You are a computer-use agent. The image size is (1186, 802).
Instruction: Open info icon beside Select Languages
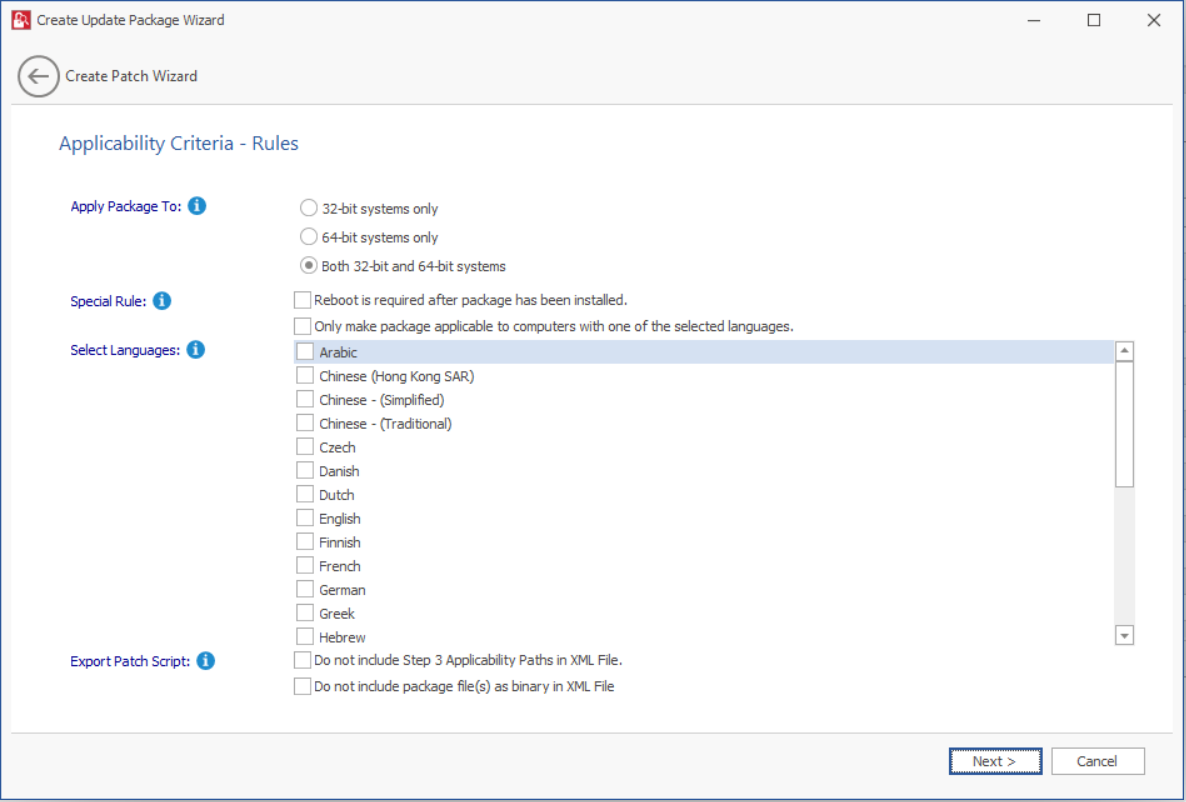(196, 350)
